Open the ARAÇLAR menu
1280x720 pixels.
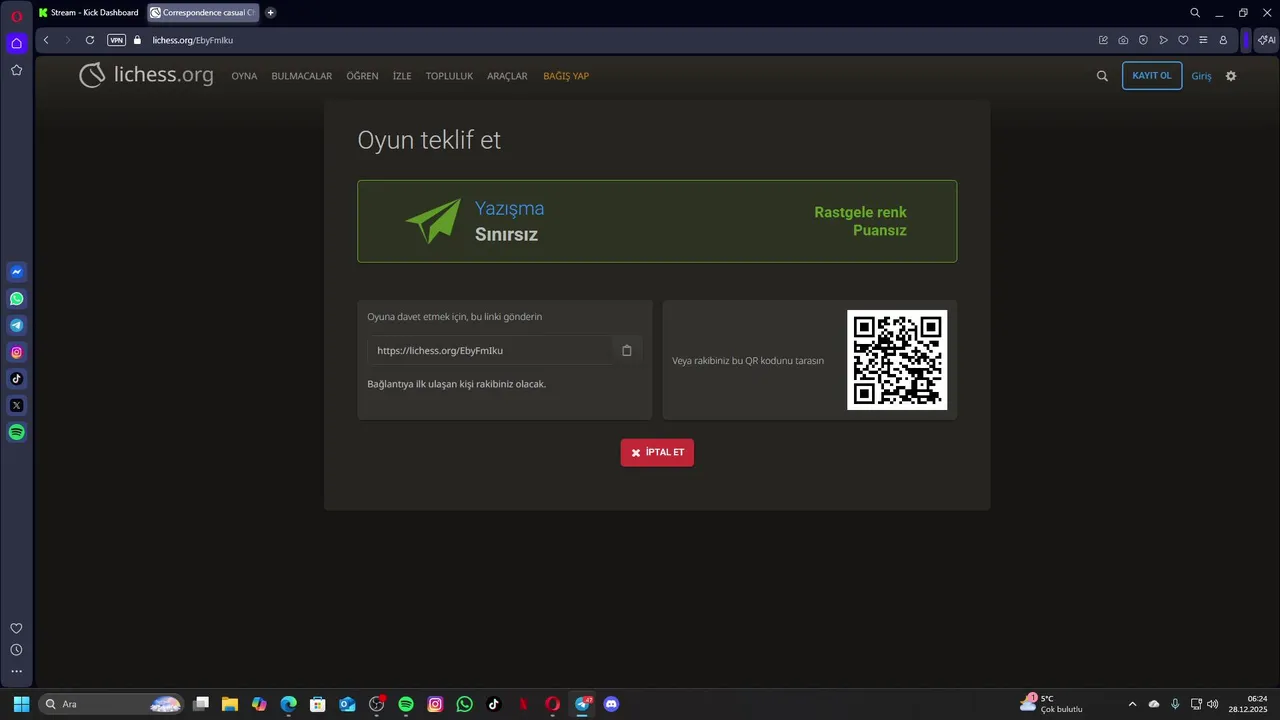(507, 76)
